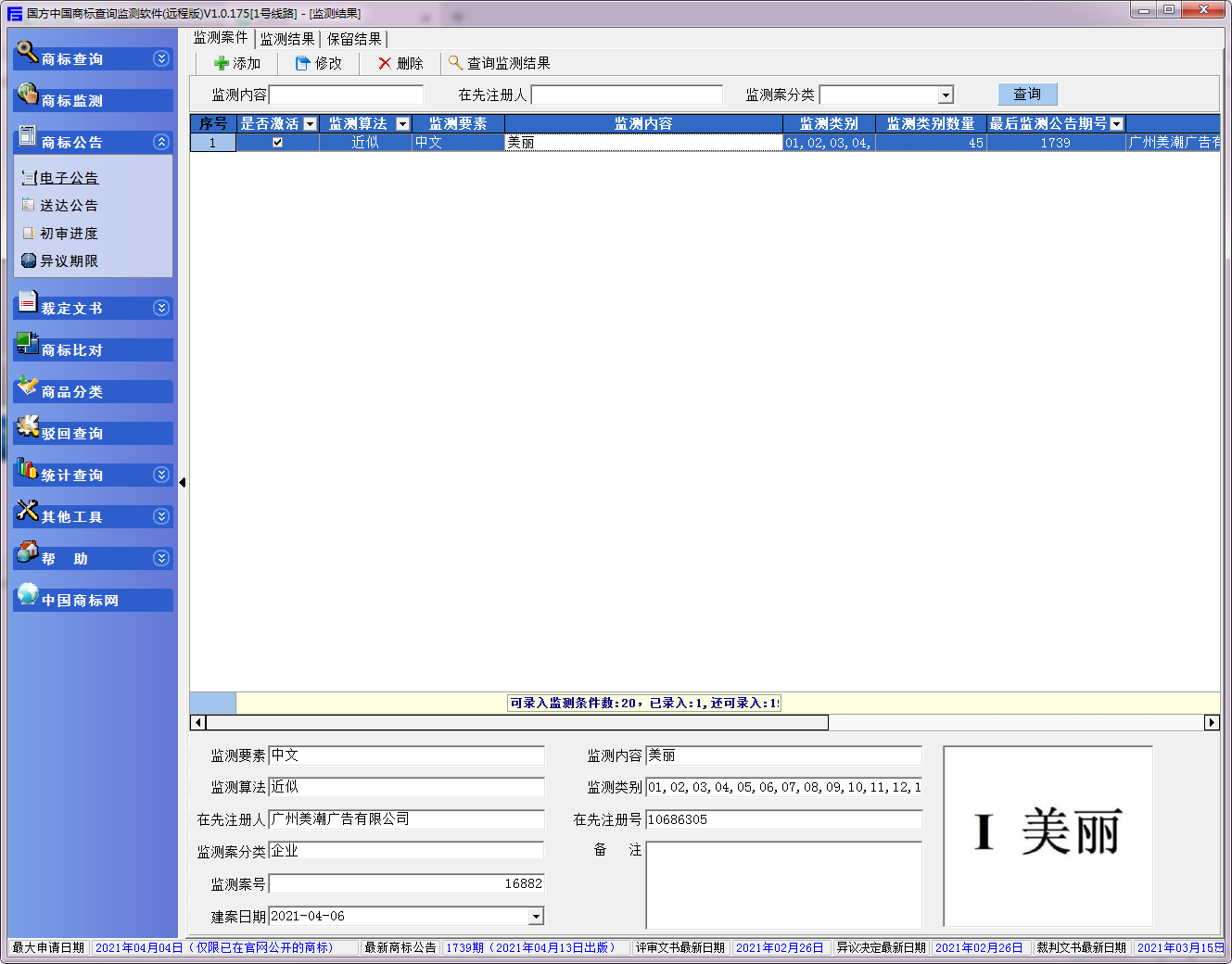Image resolution: width=1232 pixels, height=964 pixels.
Task: Click the 查询 search button
Action: (x=1027, y=95)
